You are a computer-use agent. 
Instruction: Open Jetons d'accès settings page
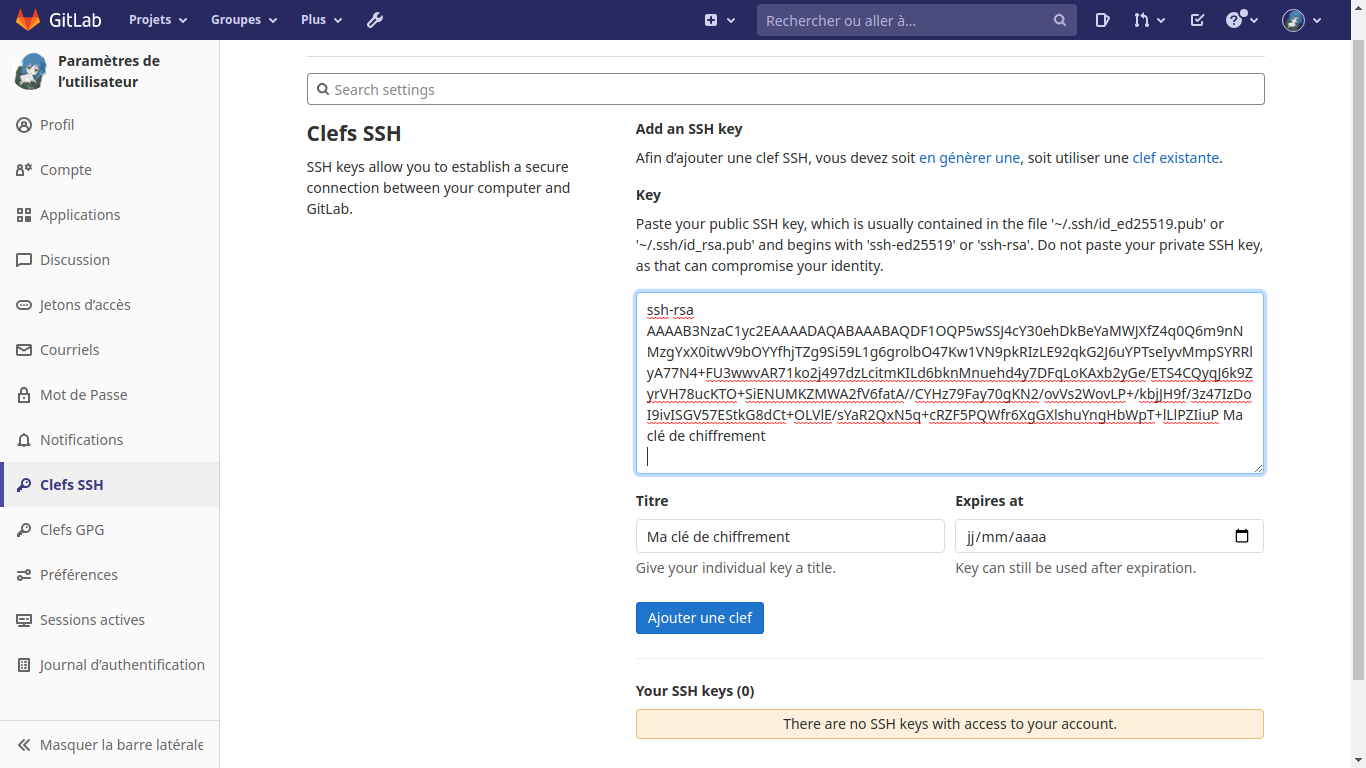click(85, 305)
